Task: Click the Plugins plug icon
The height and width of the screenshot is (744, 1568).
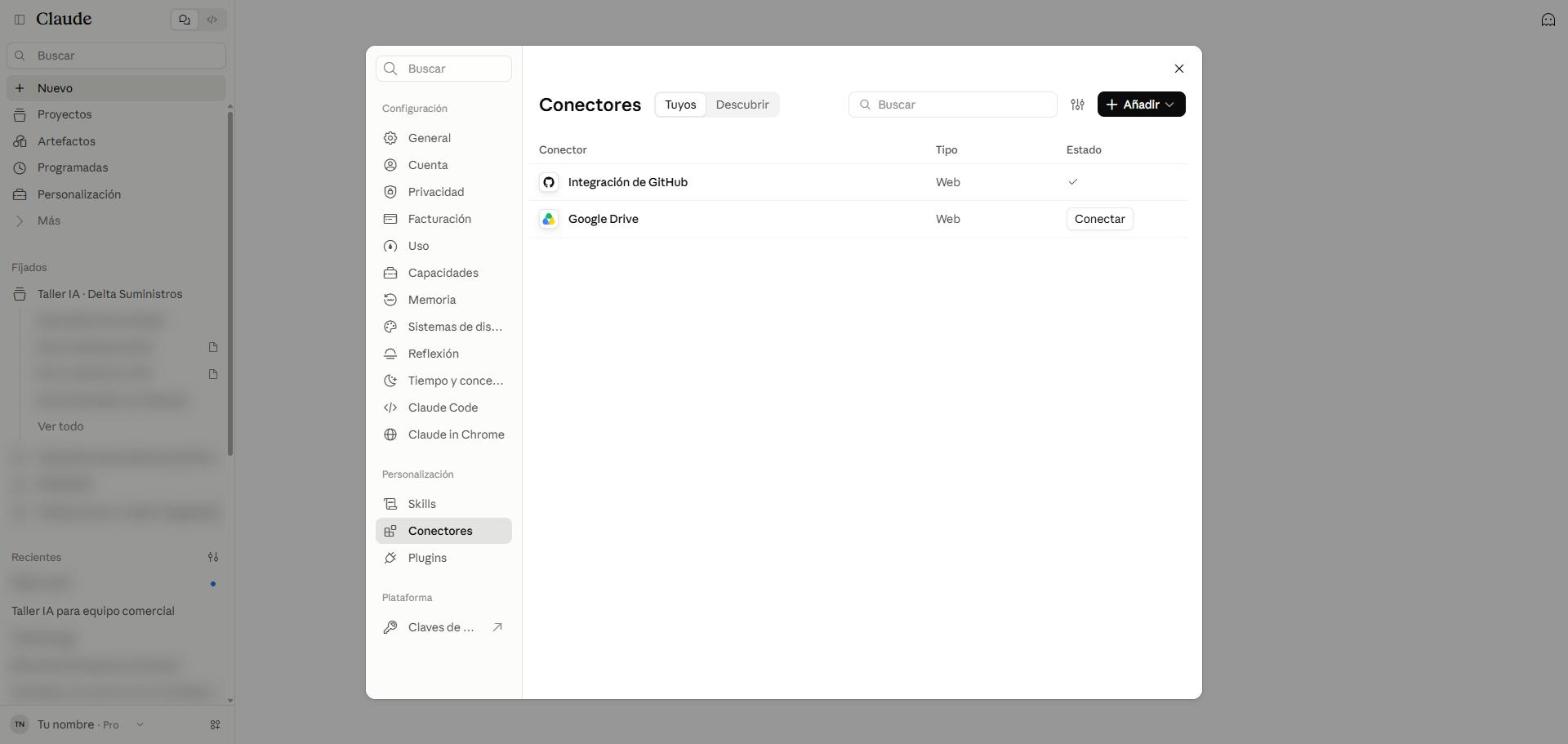Action: [x=390, y=558]
